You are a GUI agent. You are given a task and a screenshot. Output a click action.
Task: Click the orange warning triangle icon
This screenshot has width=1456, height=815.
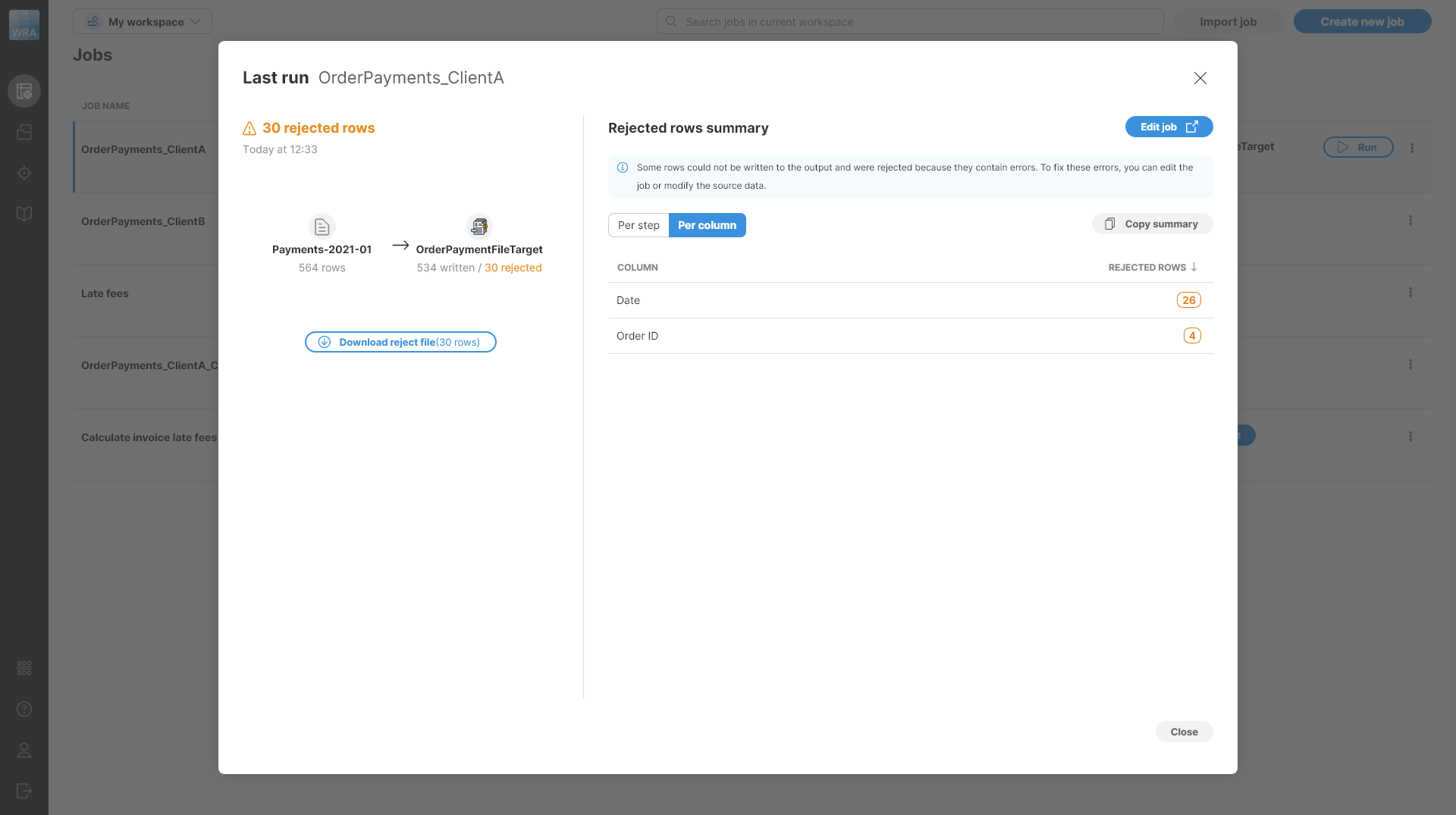249,128
